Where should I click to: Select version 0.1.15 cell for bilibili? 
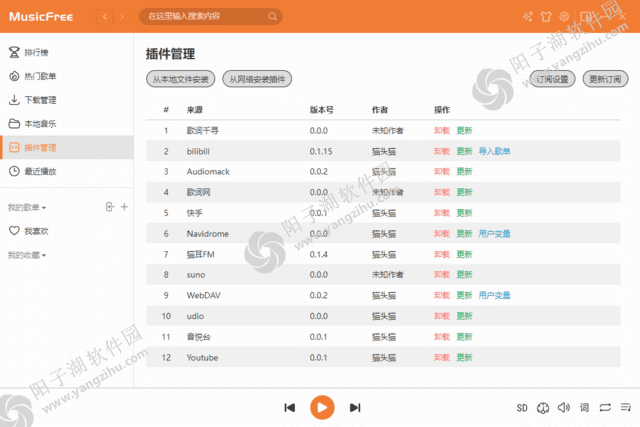click(321, 151)
